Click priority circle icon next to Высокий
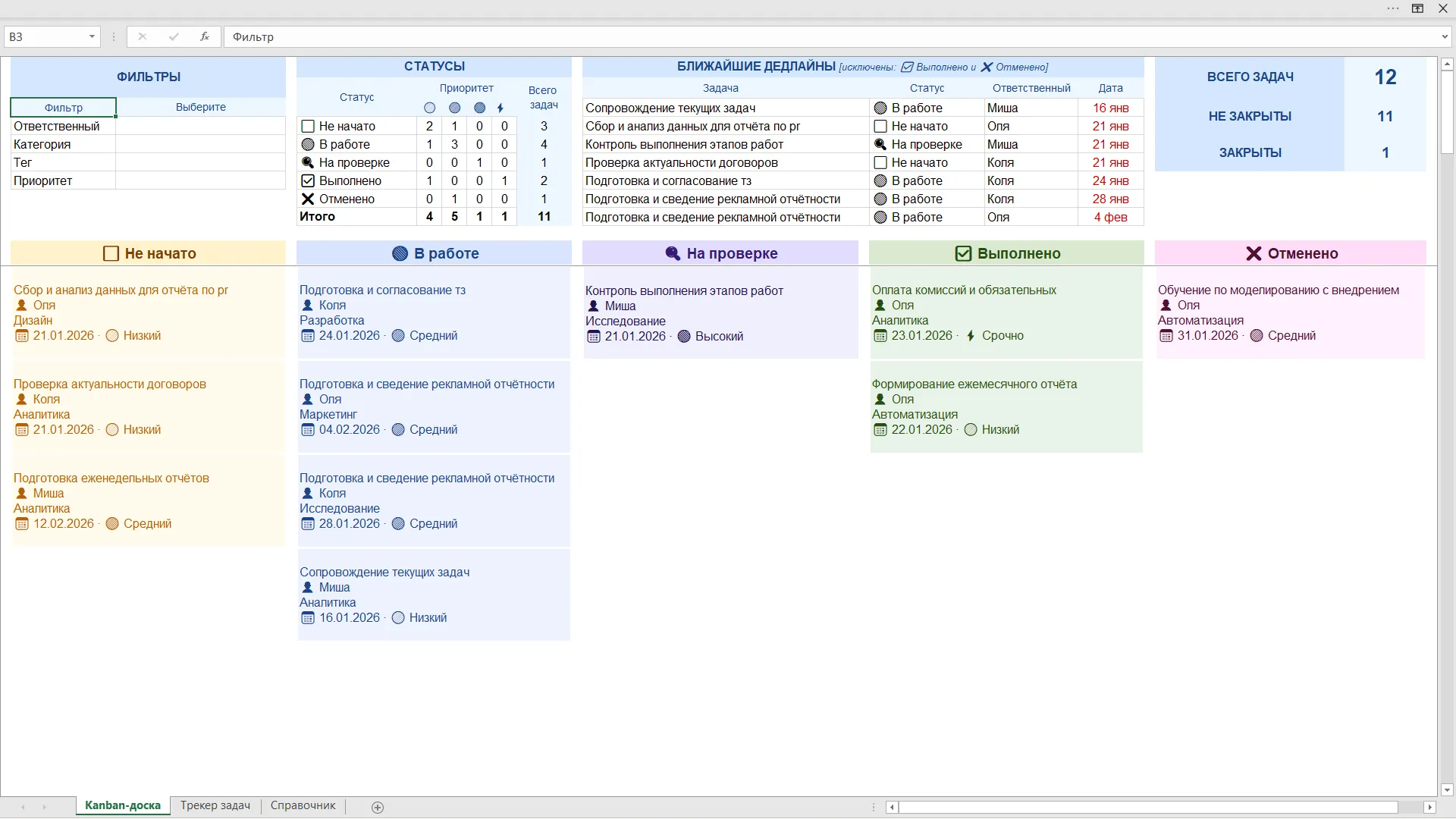 (x=684, y=337)
